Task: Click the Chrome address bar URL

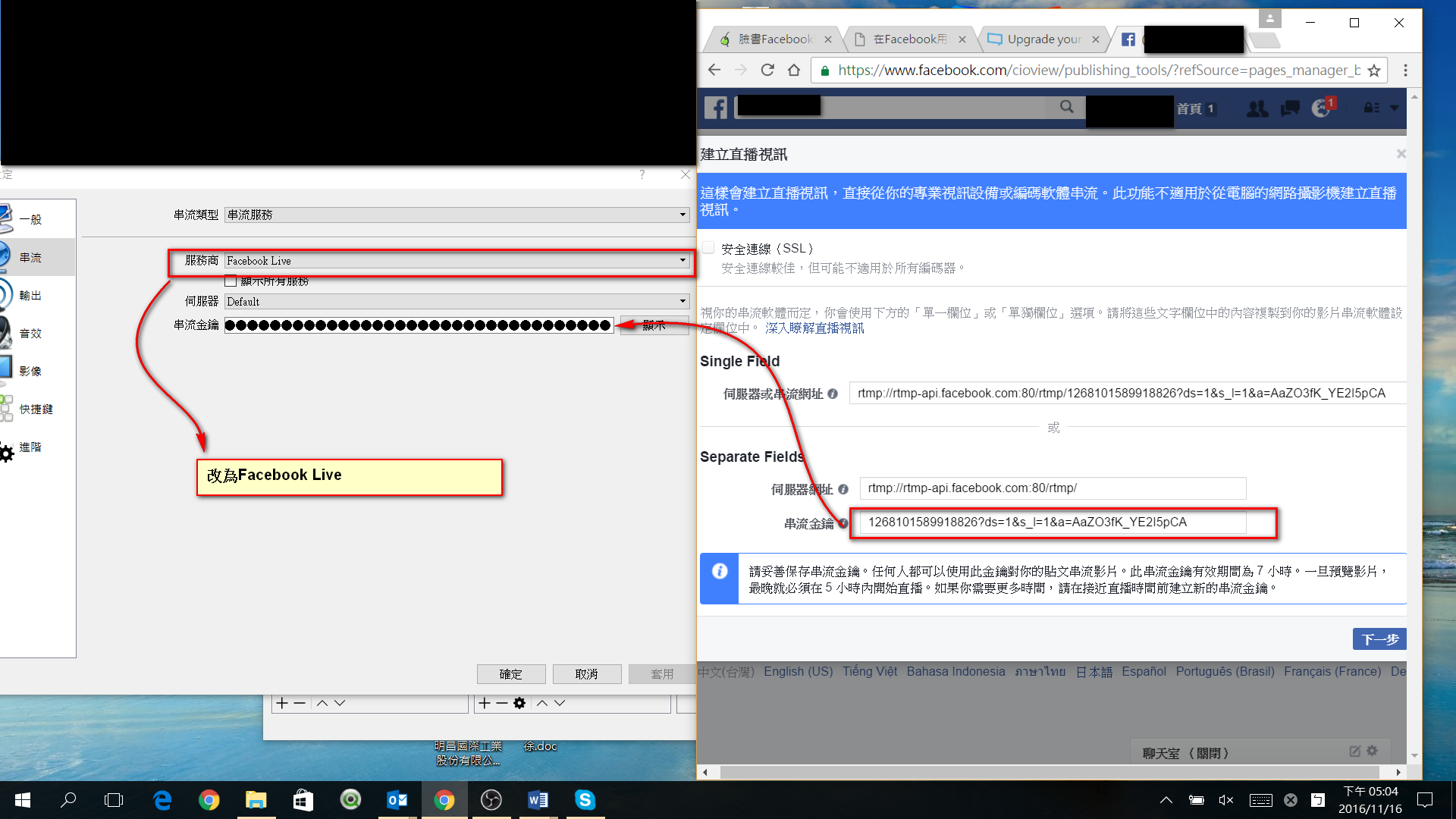Action: coord(1099,70)
